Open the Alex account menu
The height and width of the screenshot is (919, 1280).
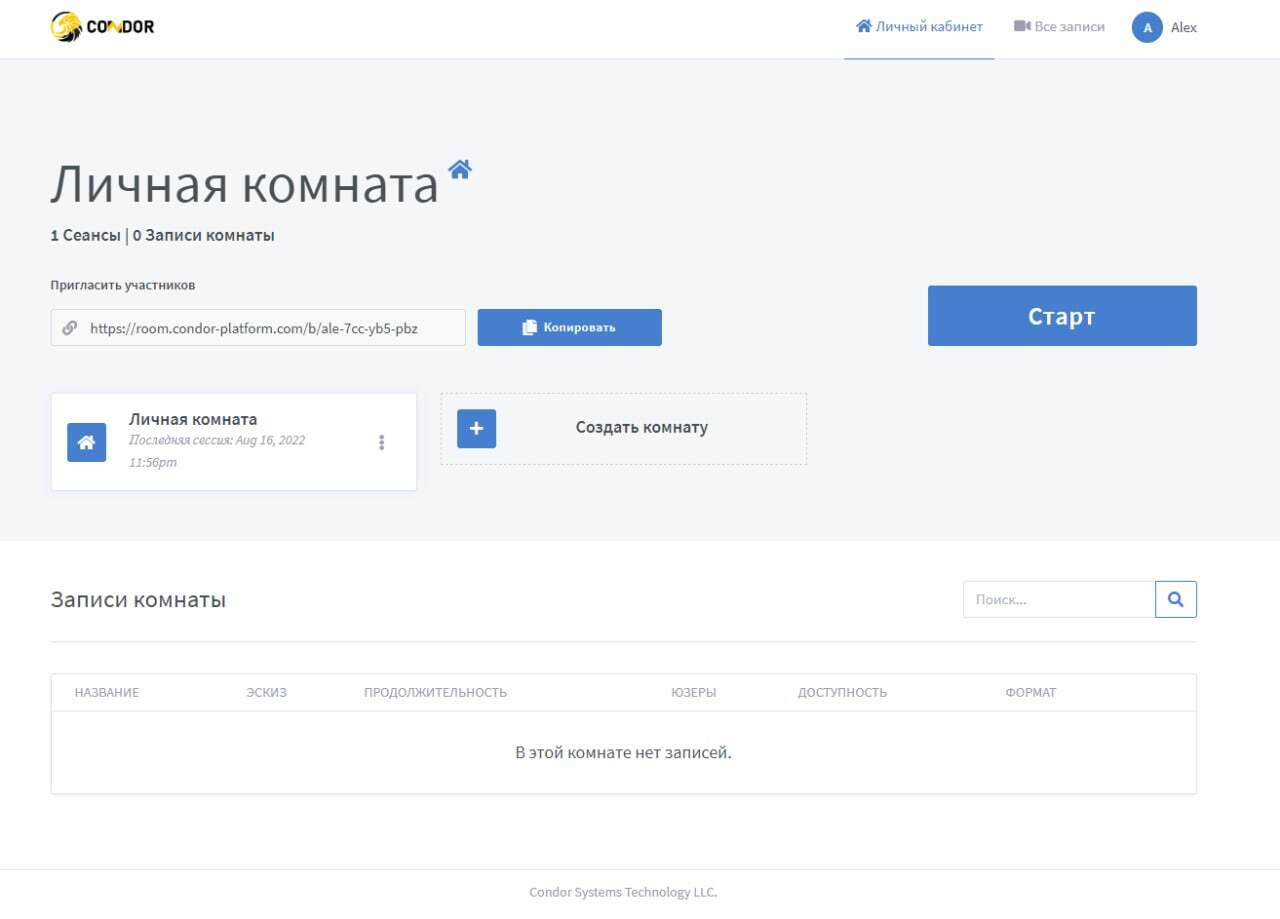point(1165,27)
